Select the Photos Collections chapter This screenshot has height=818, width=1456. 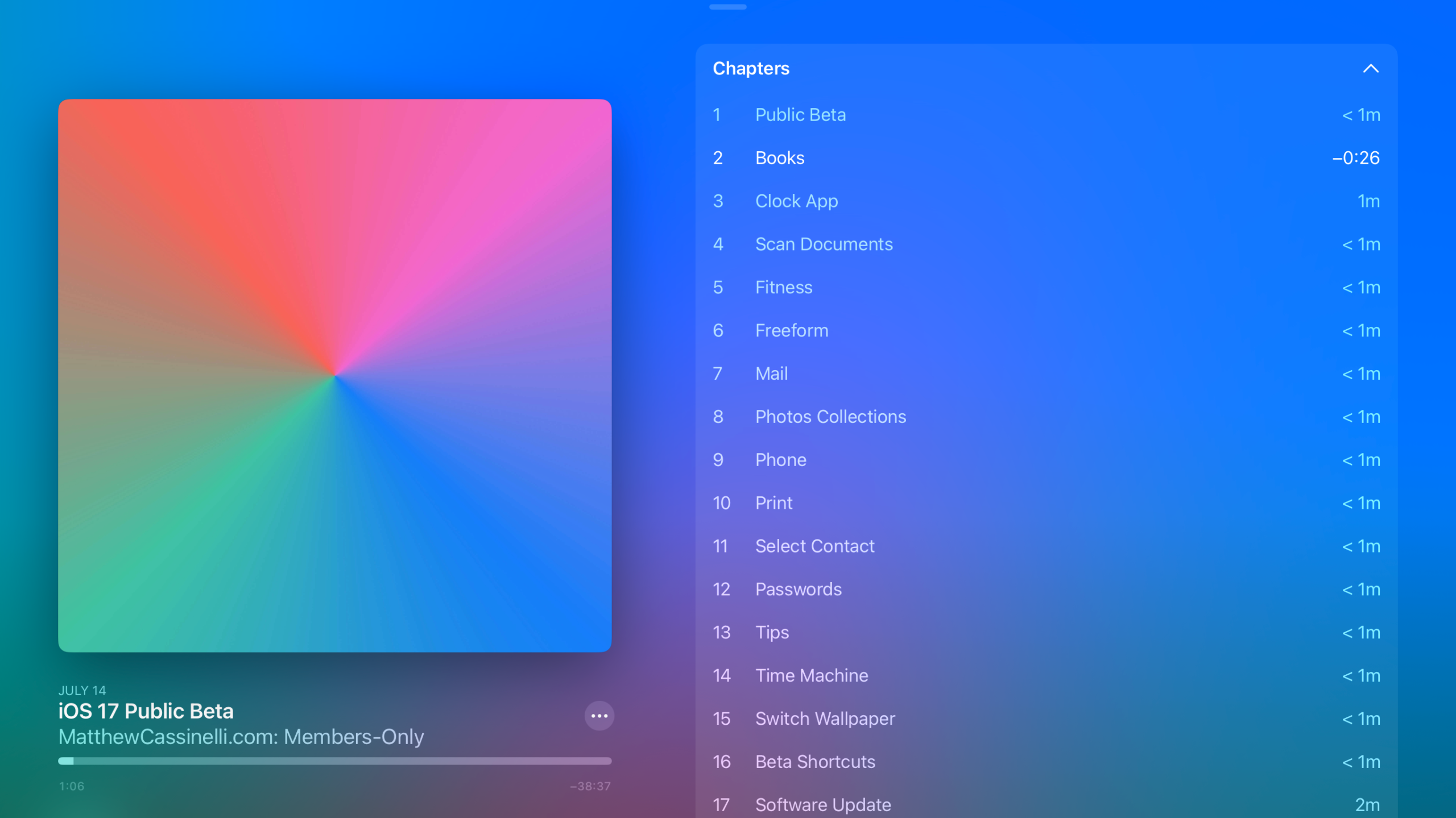point(1046,417)
